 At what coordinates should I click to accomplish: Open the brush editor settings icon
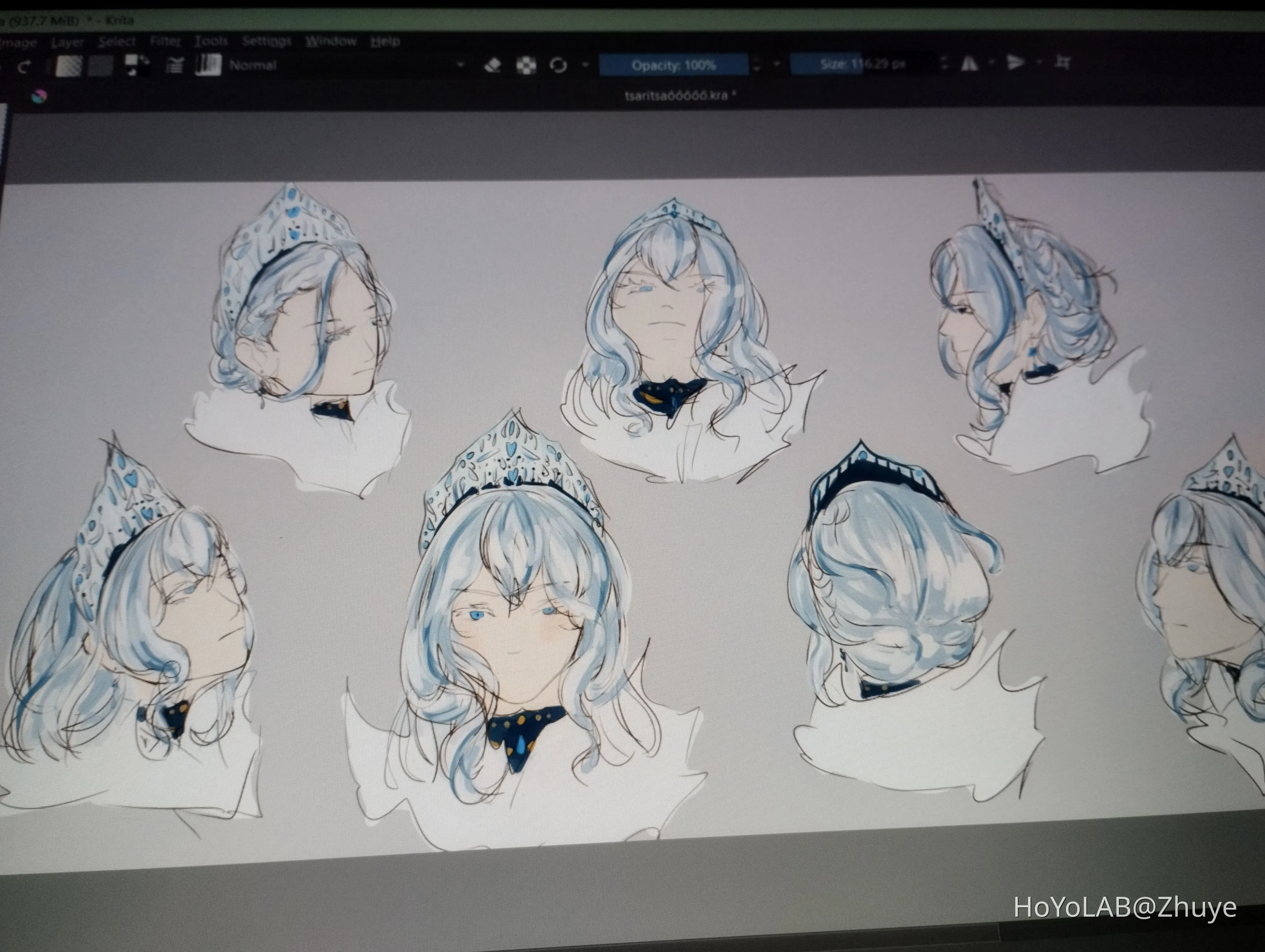175,66
